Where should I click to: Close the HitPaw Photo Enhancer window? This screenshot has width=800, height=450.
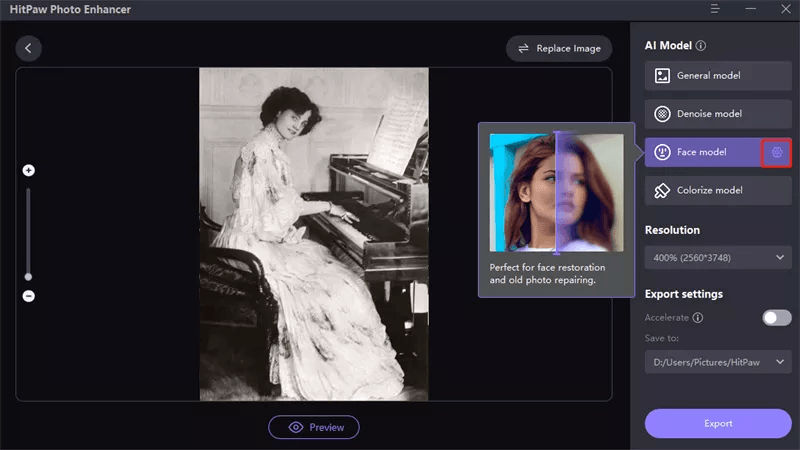(x=786, y=9)
